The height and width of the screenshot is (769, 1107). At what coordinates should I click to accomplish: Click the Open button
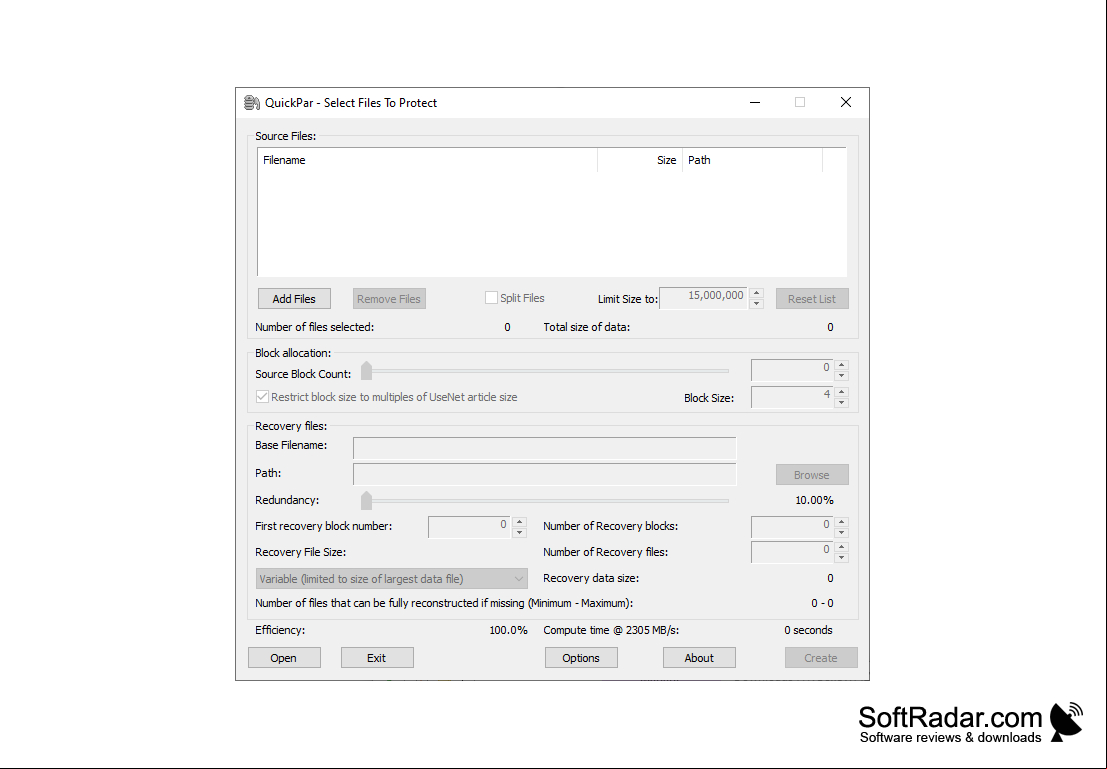(x=284, y=657)
